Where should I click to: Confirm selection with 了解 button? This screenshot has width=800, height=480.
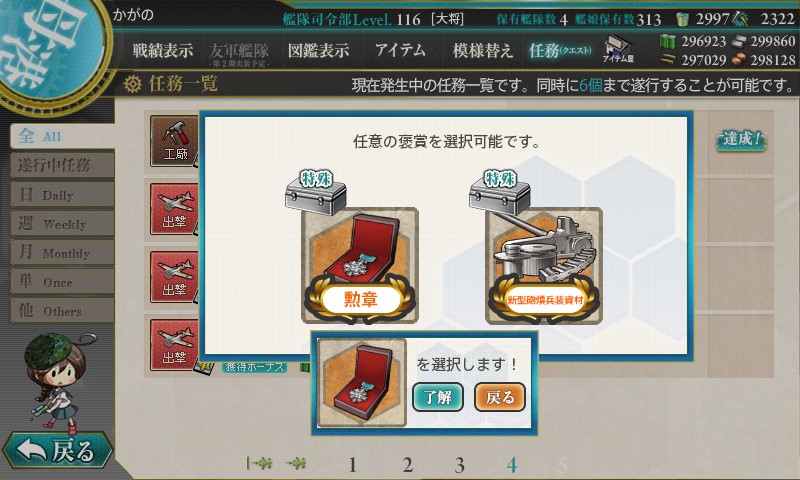coord(438,397)
